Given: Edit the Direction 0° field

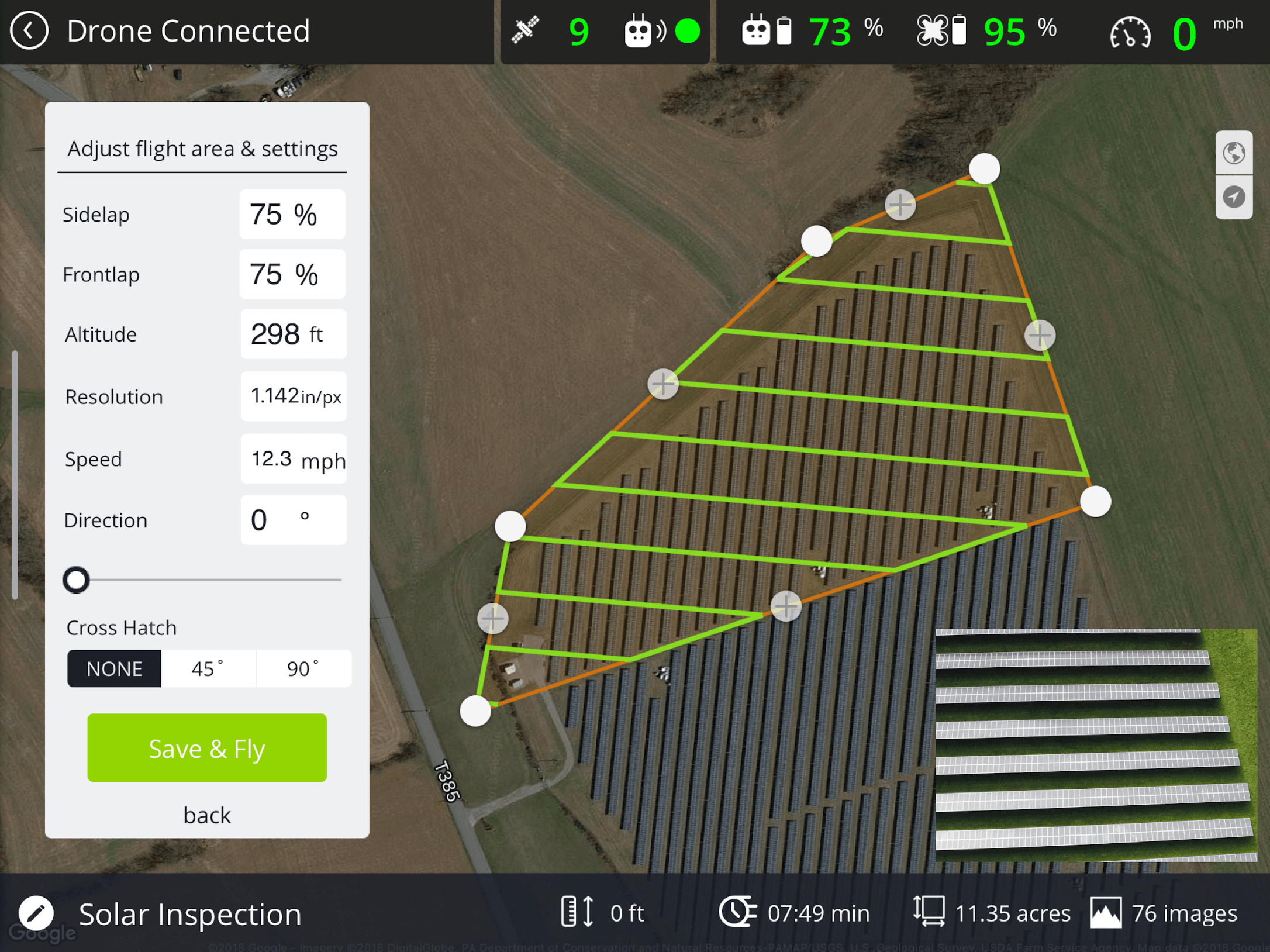Looking at the screenshot, I should 294,520.
